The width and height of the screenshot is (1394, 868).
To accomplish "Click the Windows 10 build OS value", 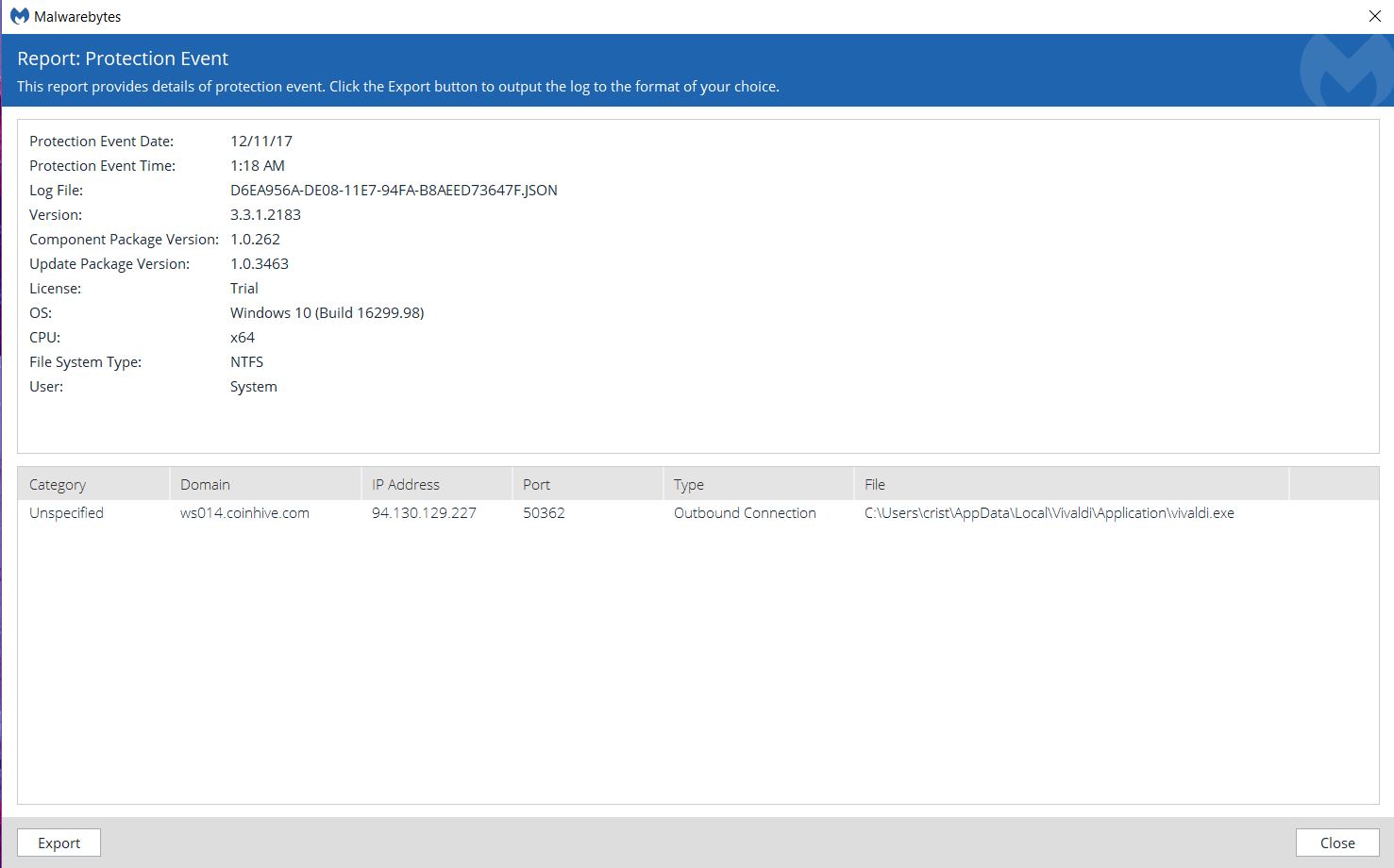I will coord(328,313).
